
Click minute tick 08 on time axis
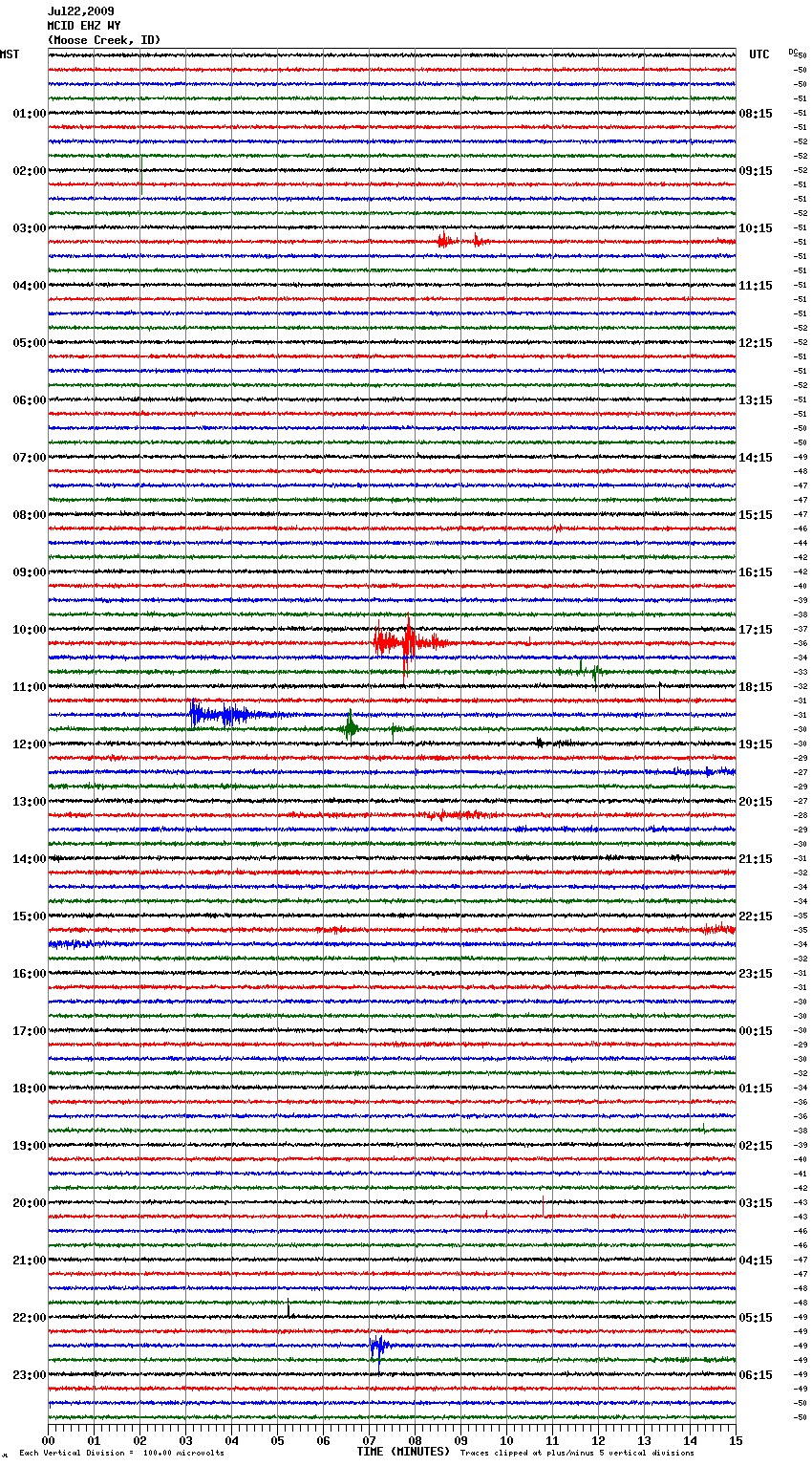click(x=416, y=1440)
